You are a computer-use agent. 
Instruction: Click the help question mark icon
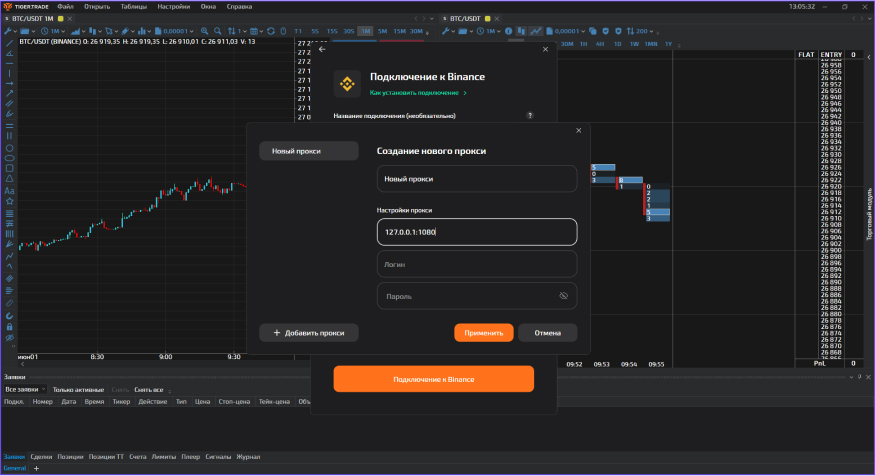(530, 116)
